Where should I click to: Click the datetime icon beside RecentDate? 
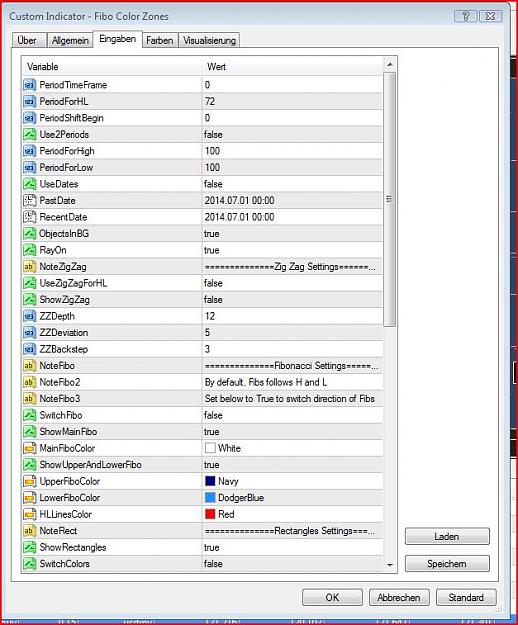tap(29, 217)
